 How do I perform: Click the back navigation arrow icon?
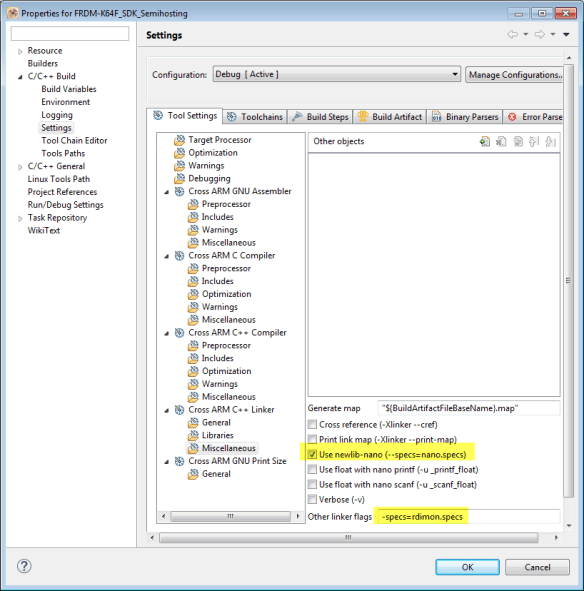click(512, 34)
